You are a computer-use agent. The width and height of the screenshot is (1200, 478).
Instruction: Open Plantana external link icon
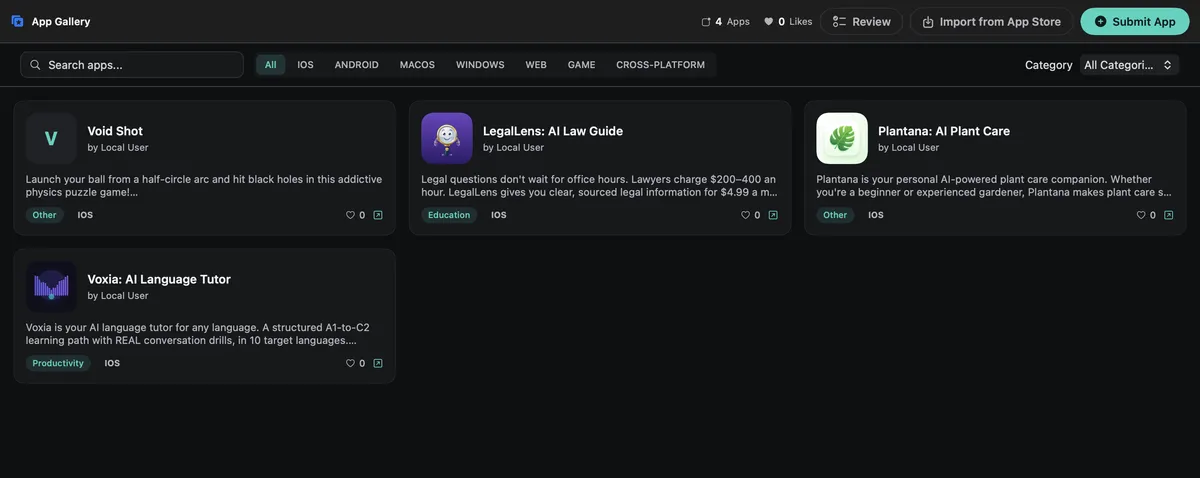pyautogui.click(x=1169, y=215)
